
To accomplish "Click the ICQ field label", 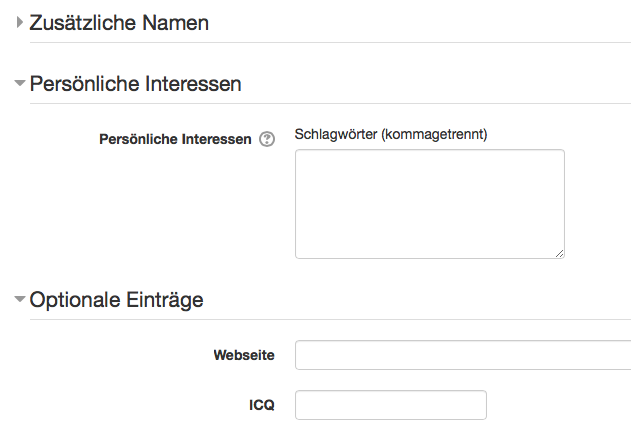I will click(x=262, y=405).
